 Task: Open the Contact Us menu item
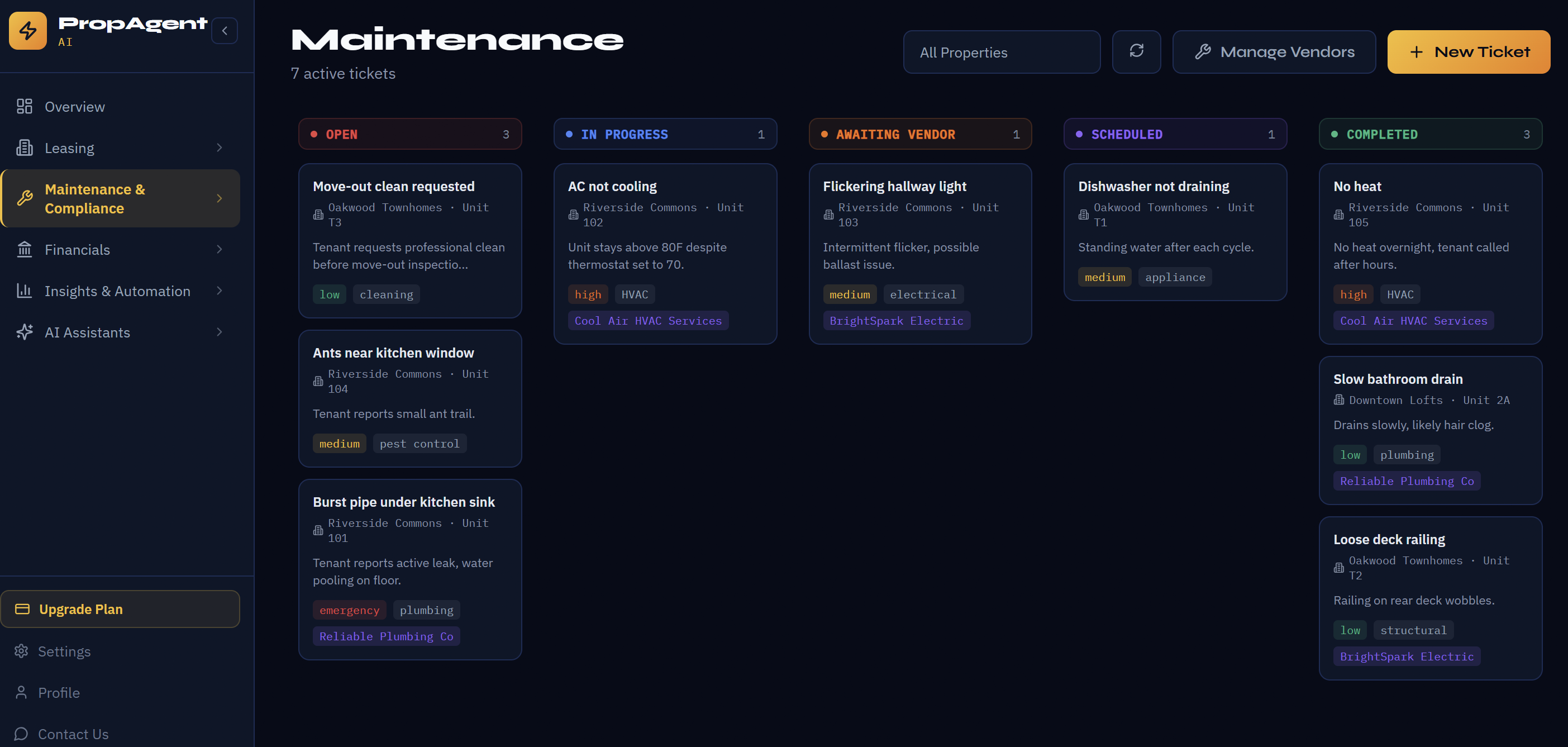(x=121, y=734)
